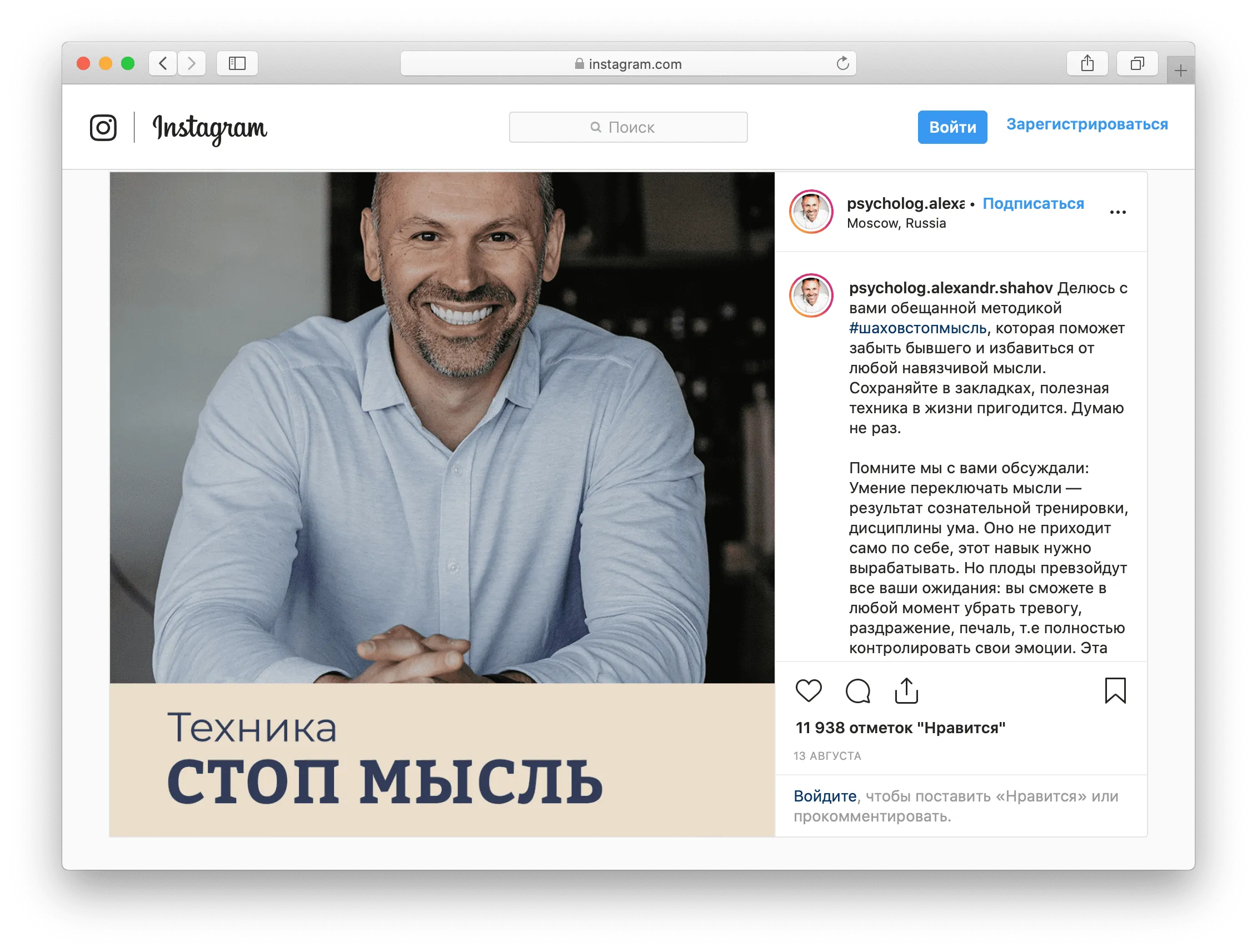Like the post with the heart icon
This screenshot has width=1257, height=952.
(x=808, y=691)
